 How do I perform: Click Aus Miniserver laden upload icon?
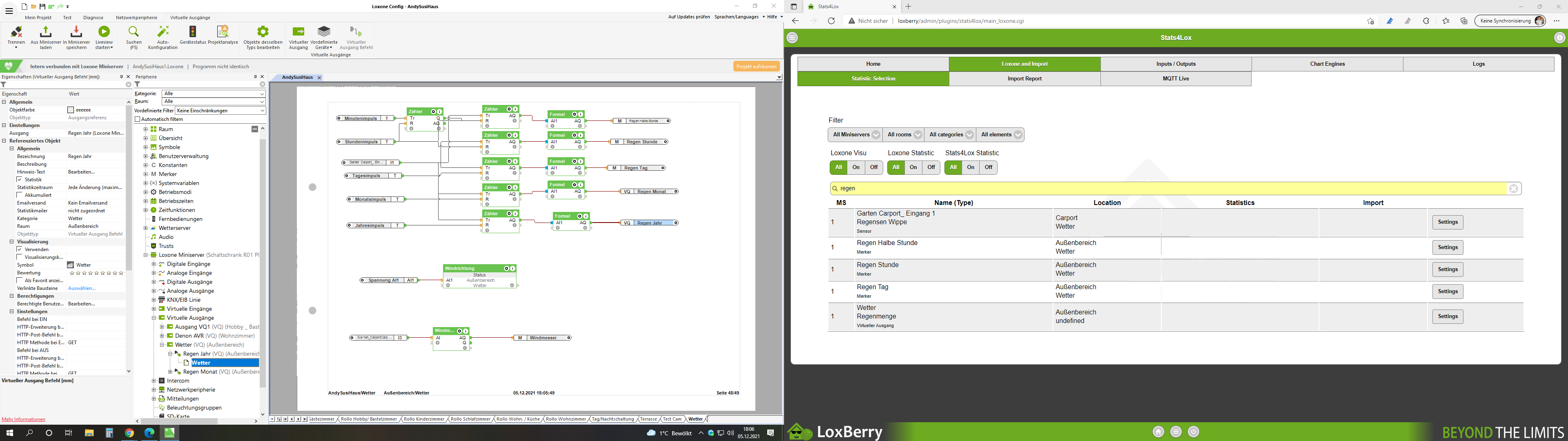click(x=46, y=31)
